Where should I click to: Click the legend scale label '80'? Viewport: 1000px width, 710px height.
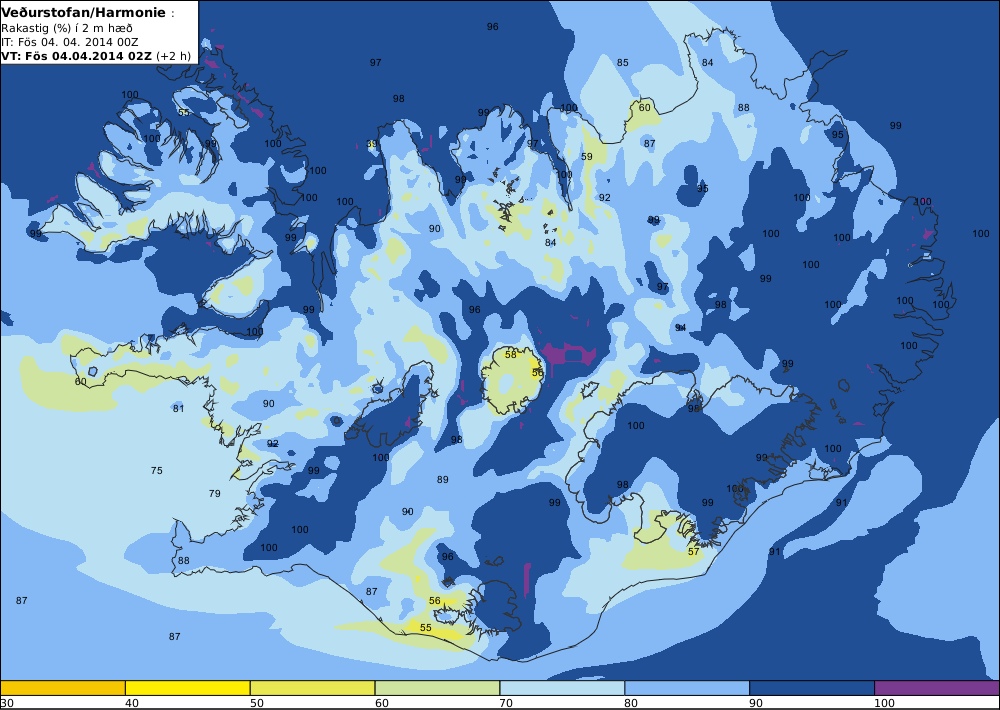(x=631, y=703)
